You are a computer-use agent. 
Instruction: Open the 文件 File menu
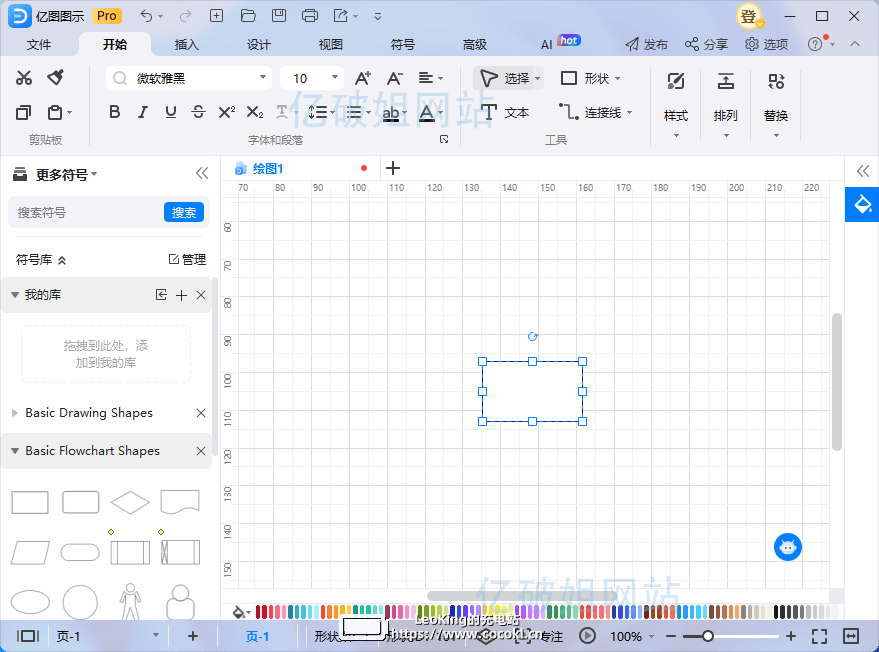[39, 44]
